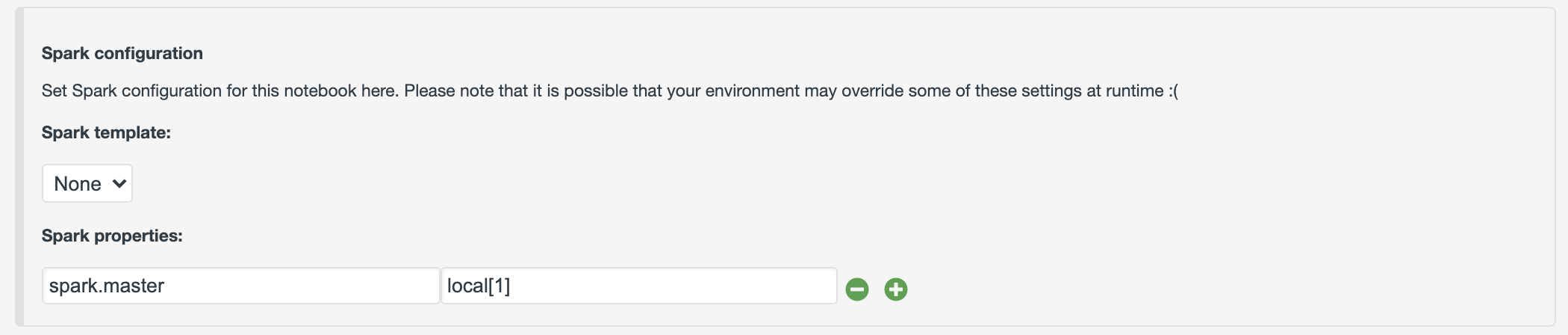Click the Spark template label
Image resolution: width=1568 pixels, height=335 pixels.
(x=106, y=133)
